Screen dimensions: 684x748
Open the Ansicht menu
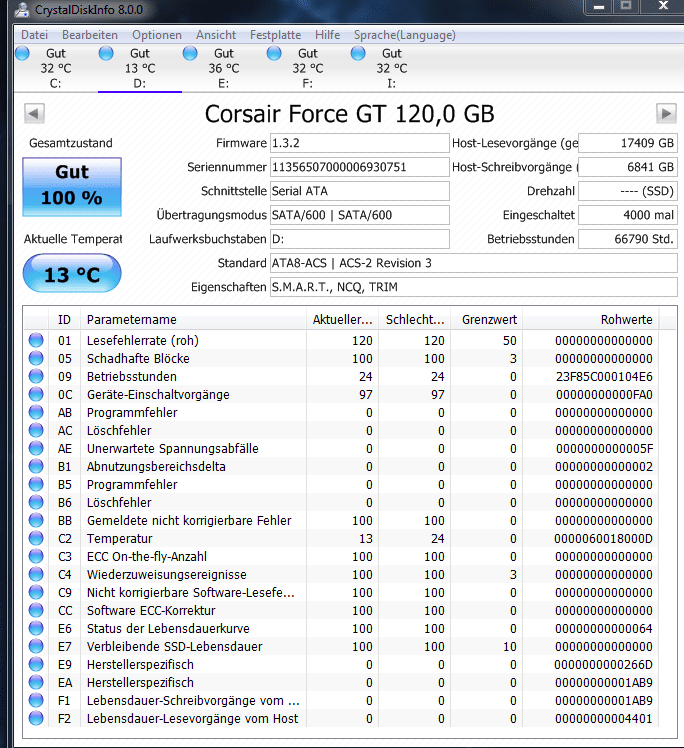click(x=216, y=35)
